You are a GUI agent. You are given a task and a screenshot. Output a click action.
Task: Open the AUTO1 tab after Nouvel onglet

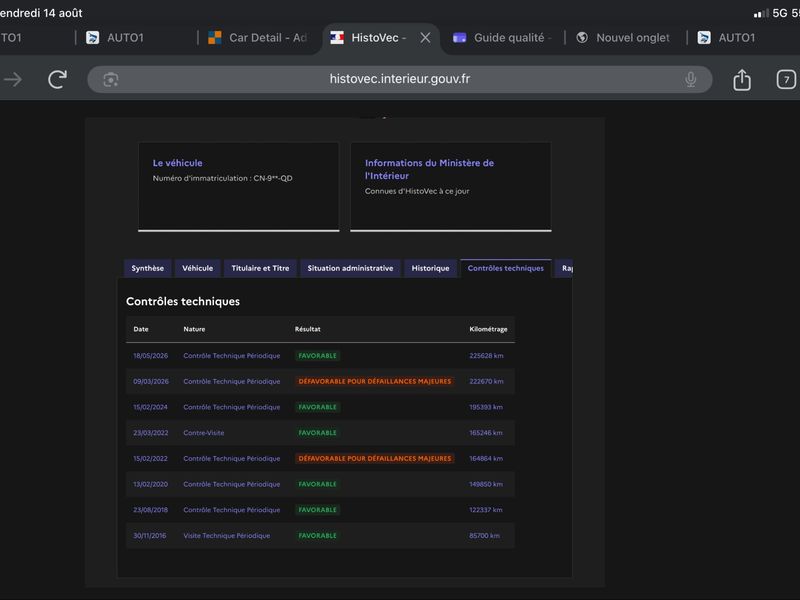click(x=727, y=38)
